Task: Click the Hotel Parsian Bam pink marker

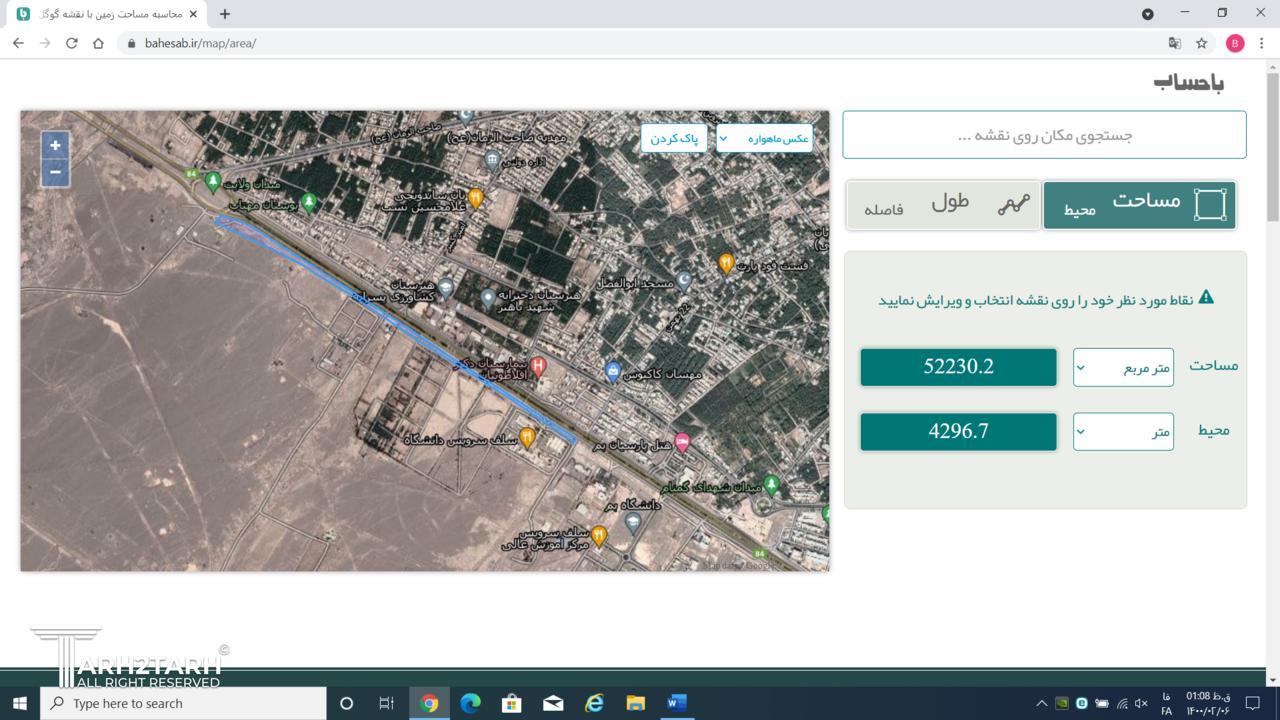Action: pos(682,442)
